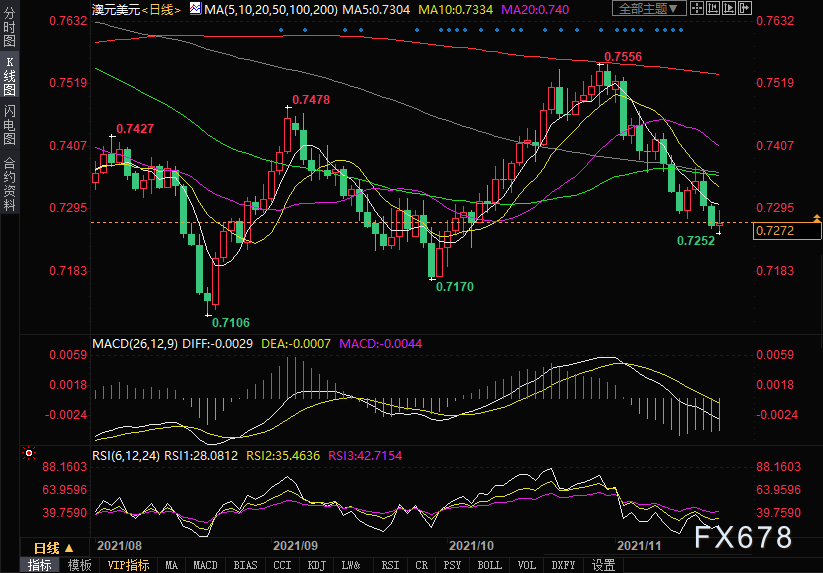The image size is (823, 573).
Task: Open the 全部主题 dropdown
Action: (x=649, y=8)
